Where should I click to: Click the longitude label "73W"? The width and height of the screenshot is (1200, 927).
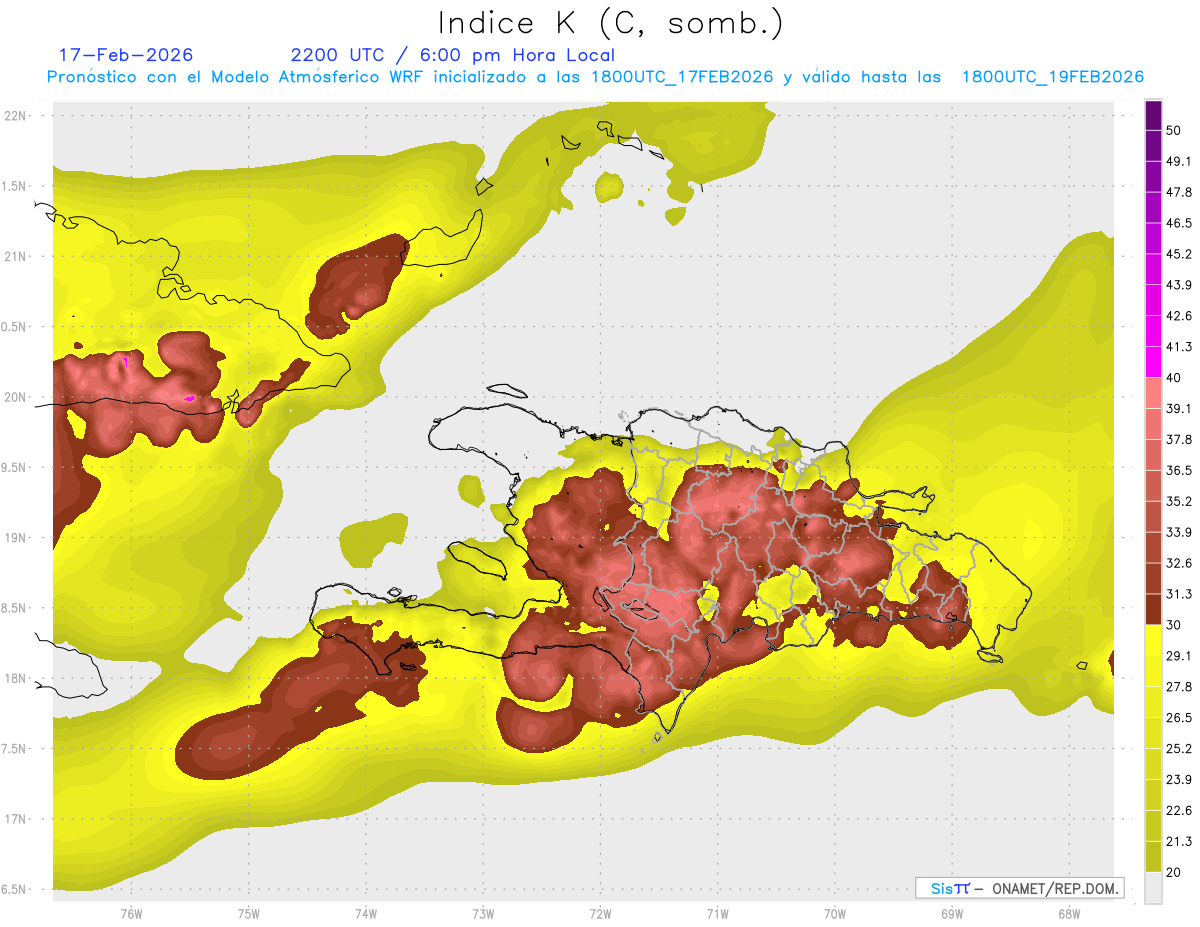pos(483,914)
